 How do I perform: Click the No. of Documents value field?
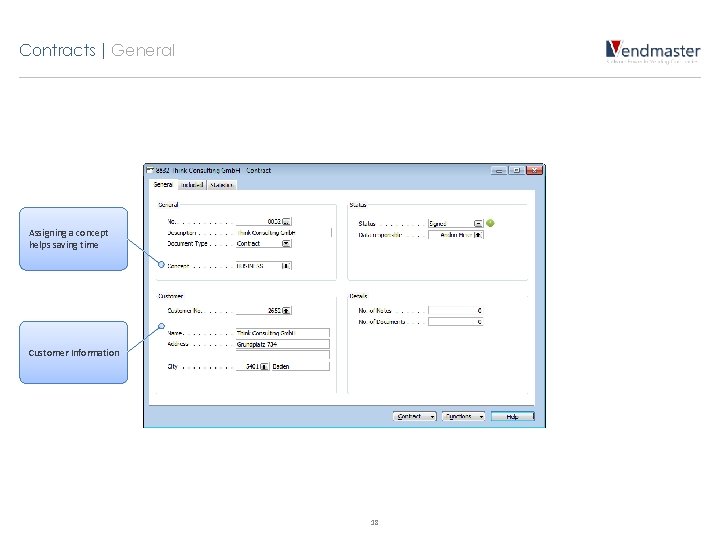click(456, 322)
